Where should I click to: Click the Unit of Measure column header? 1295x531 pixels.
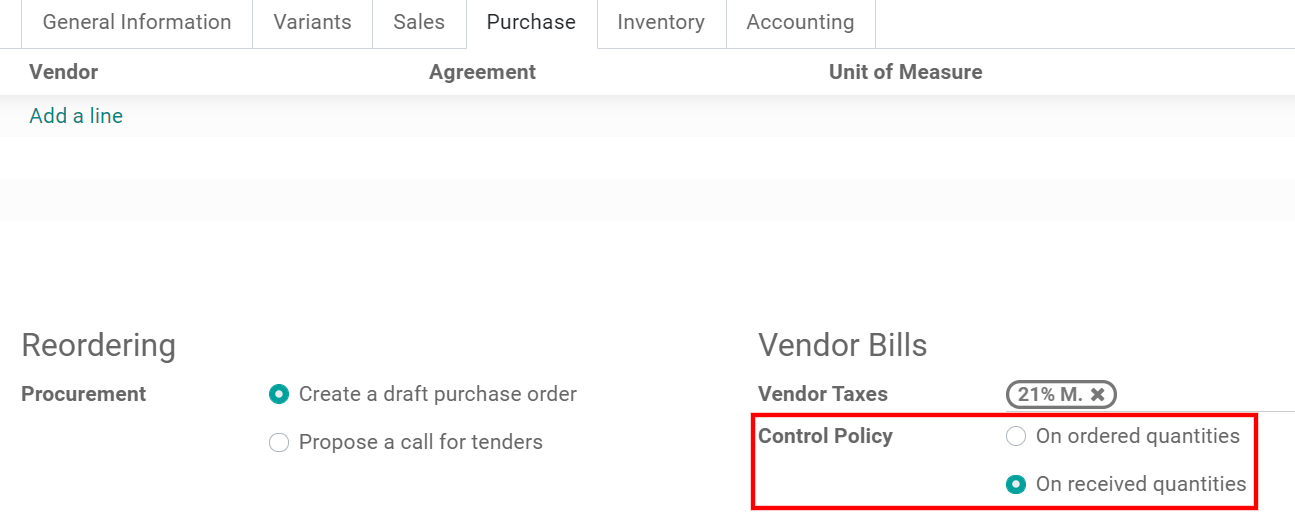click(905, 72)
